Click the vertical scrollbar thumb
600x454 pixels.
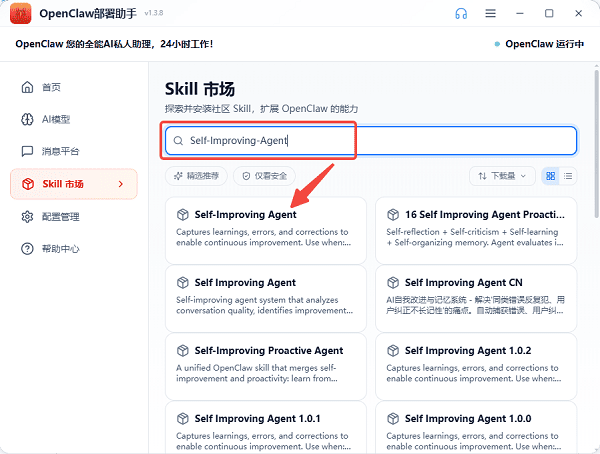point(597,144)
